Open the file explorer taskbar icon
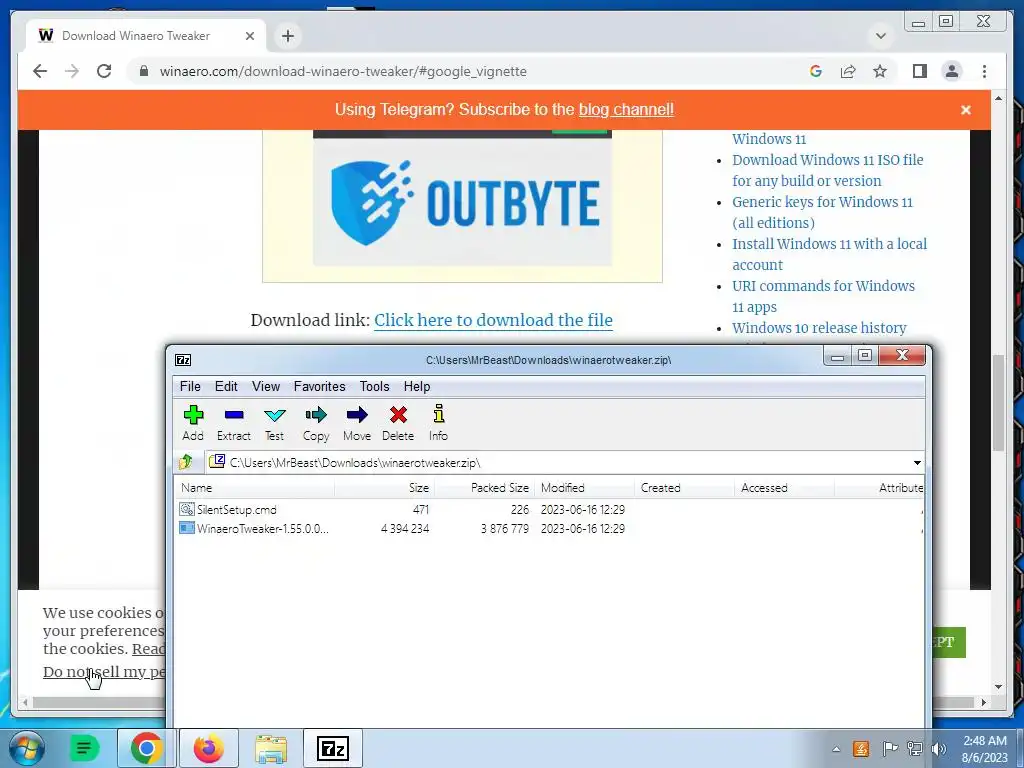Screen dimensions: 1024x768 coord(270,749)
